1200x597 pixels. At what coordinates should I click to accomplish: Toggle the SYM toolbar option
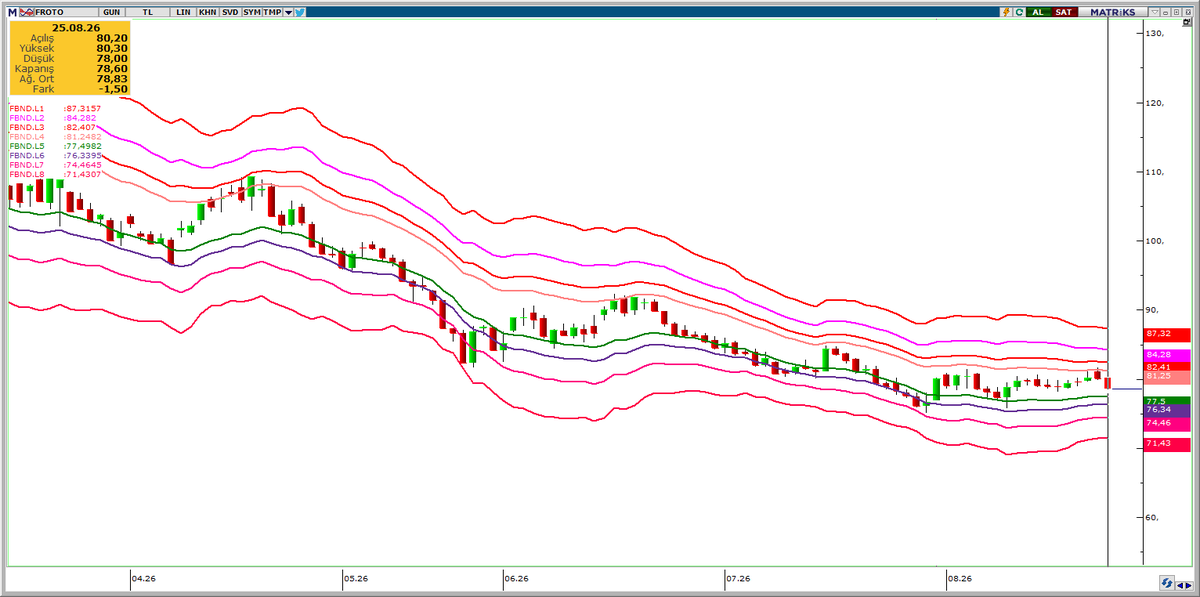tap(251, 12)
